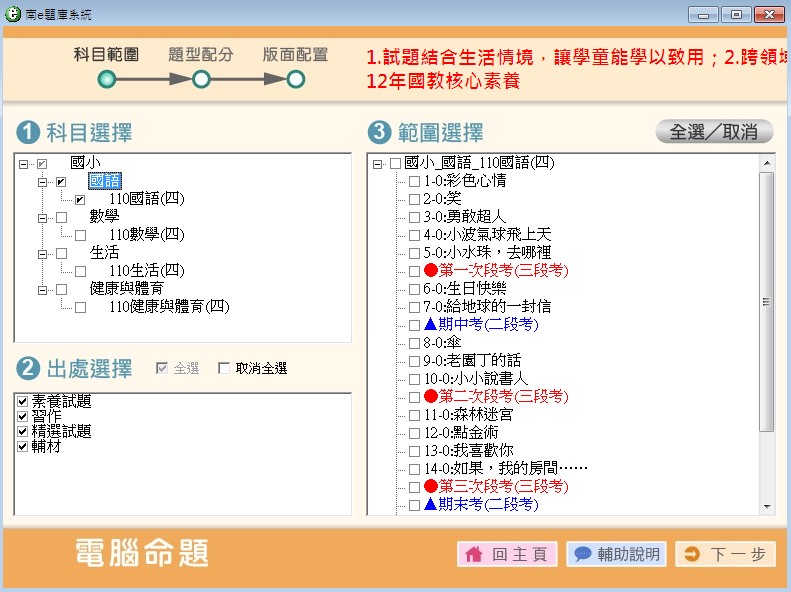Click the range list scrollbar thumb
The image size is (791, 592).
click(766, 302)
